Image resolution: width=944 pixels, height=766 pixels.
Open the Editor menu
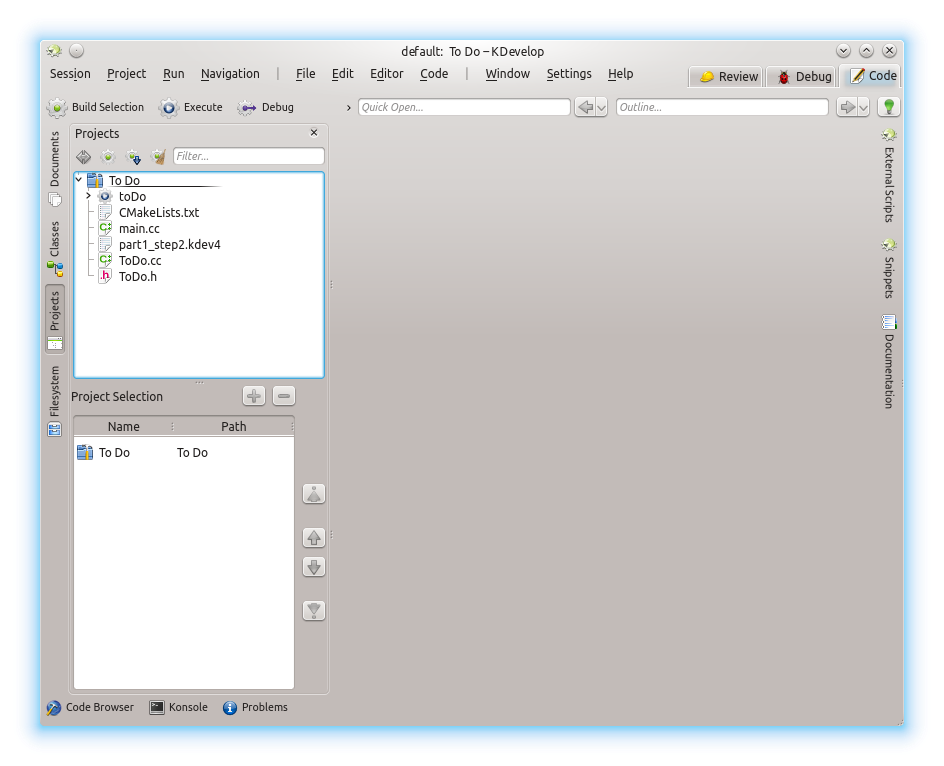(x=387, y=73)
